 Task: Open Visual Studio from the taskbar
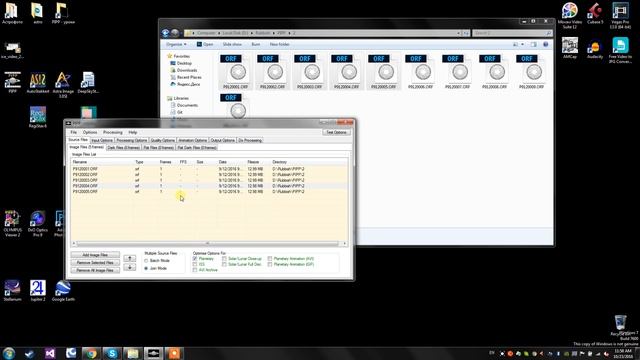[x=50, y=353]
